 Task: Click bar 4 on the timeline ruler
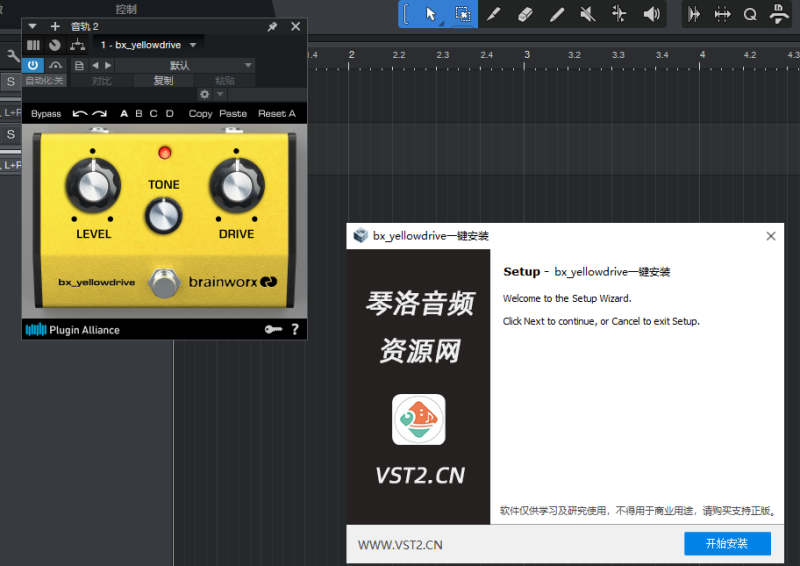(702, 55)
